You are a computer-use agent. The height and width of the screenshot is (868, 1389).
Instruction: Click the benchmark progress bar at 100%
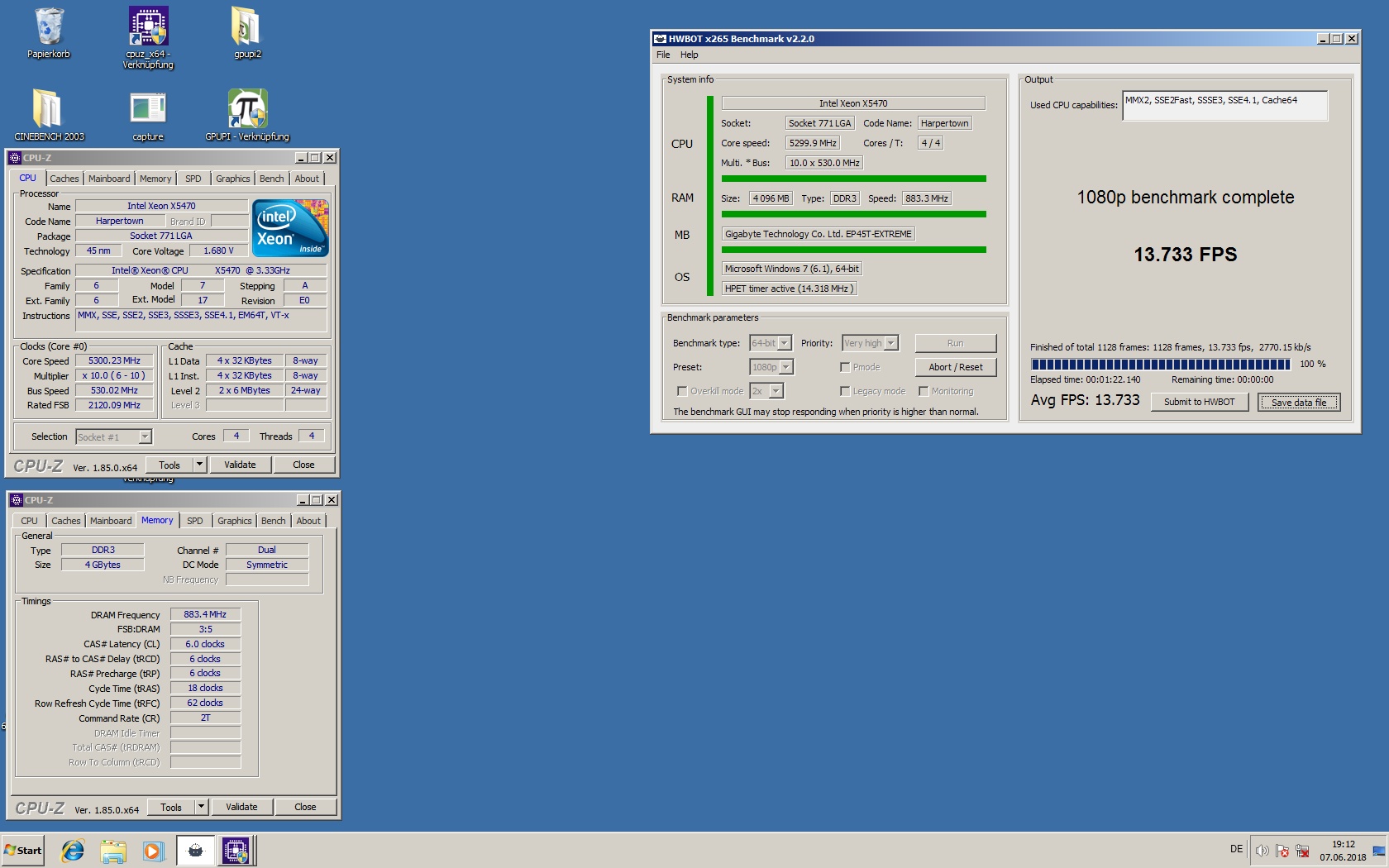click(1160, 364)
